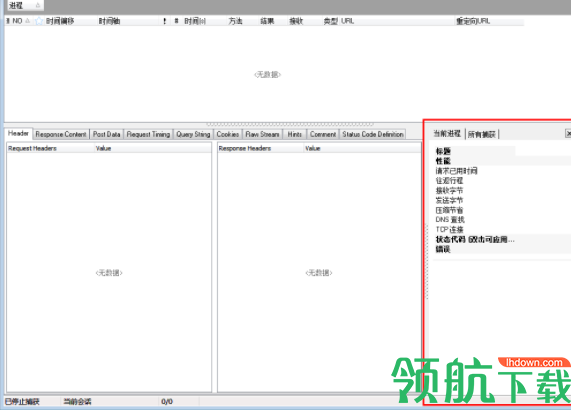
Task: Click the 发送字节 entry
Action: coord(449,200)
